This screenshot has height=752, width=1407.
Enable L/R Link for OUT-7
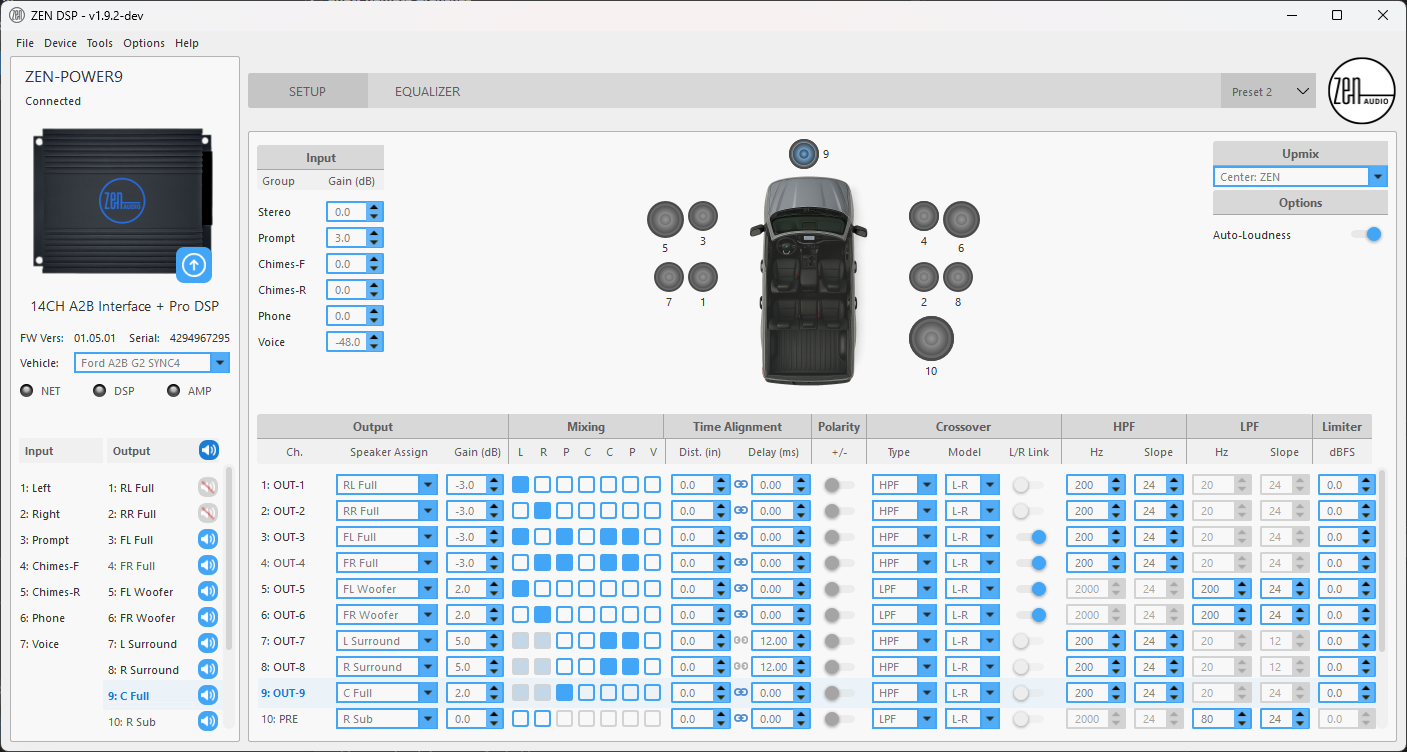1028,641
